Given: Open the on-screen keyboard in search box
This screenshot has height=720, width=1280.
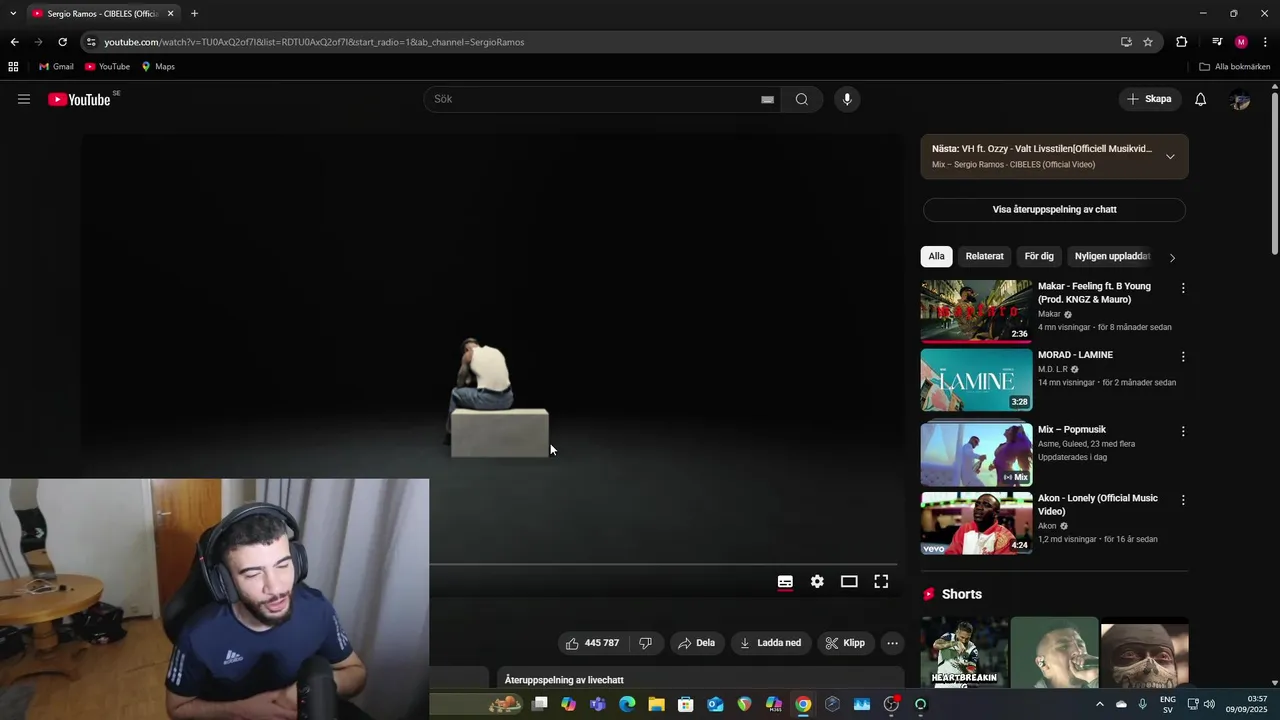Looking at the screenshot, I should [x=767, y=99].
